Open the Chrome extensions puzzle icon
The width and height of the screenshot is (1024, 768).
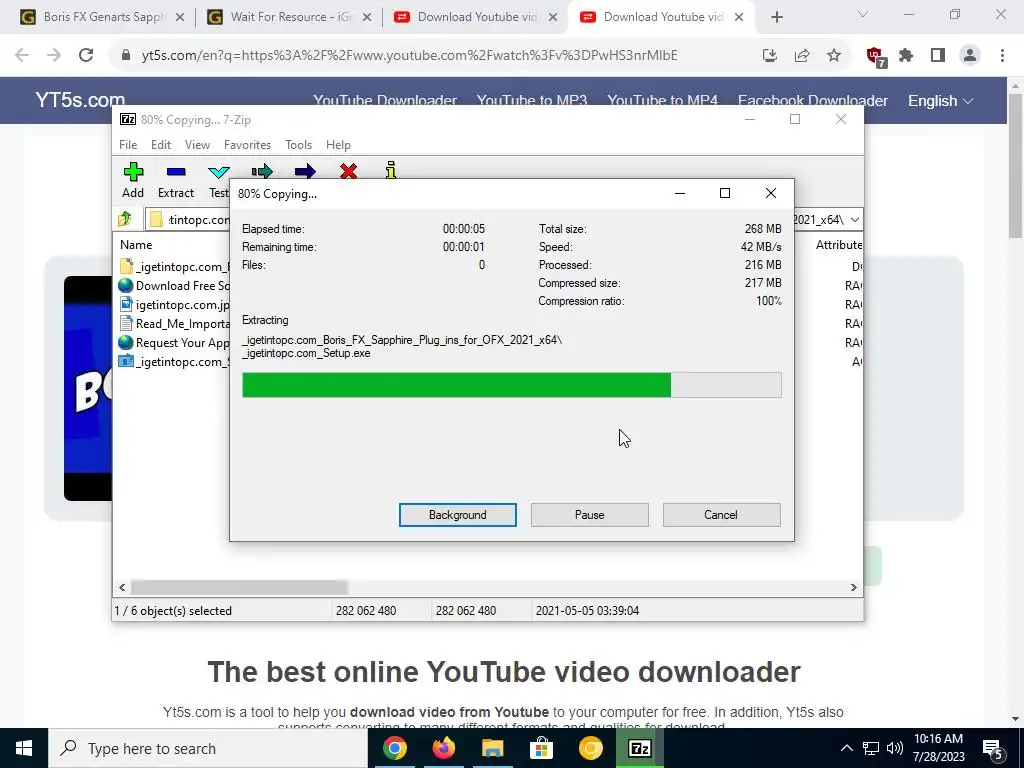(x=906, y=56)
